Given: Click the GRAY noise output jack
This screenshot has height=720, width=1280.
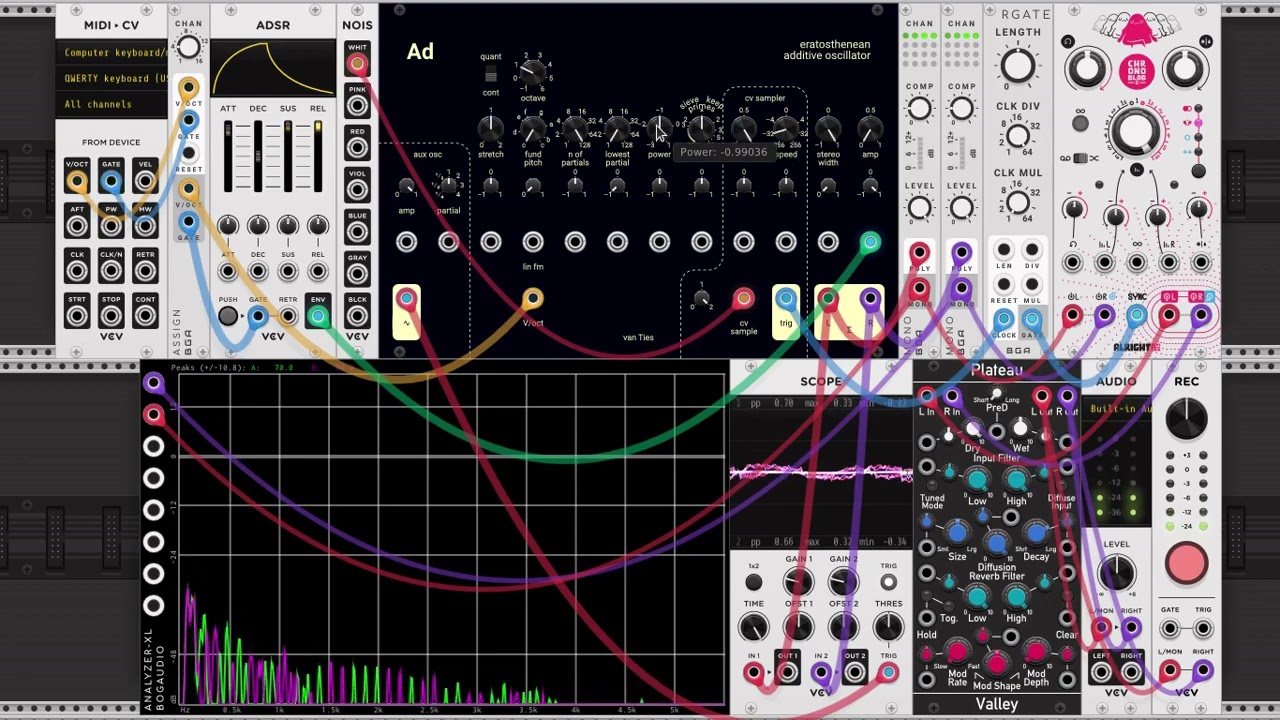Looking at the screenshot, I should pyautogui.click(x=357, y=274).
